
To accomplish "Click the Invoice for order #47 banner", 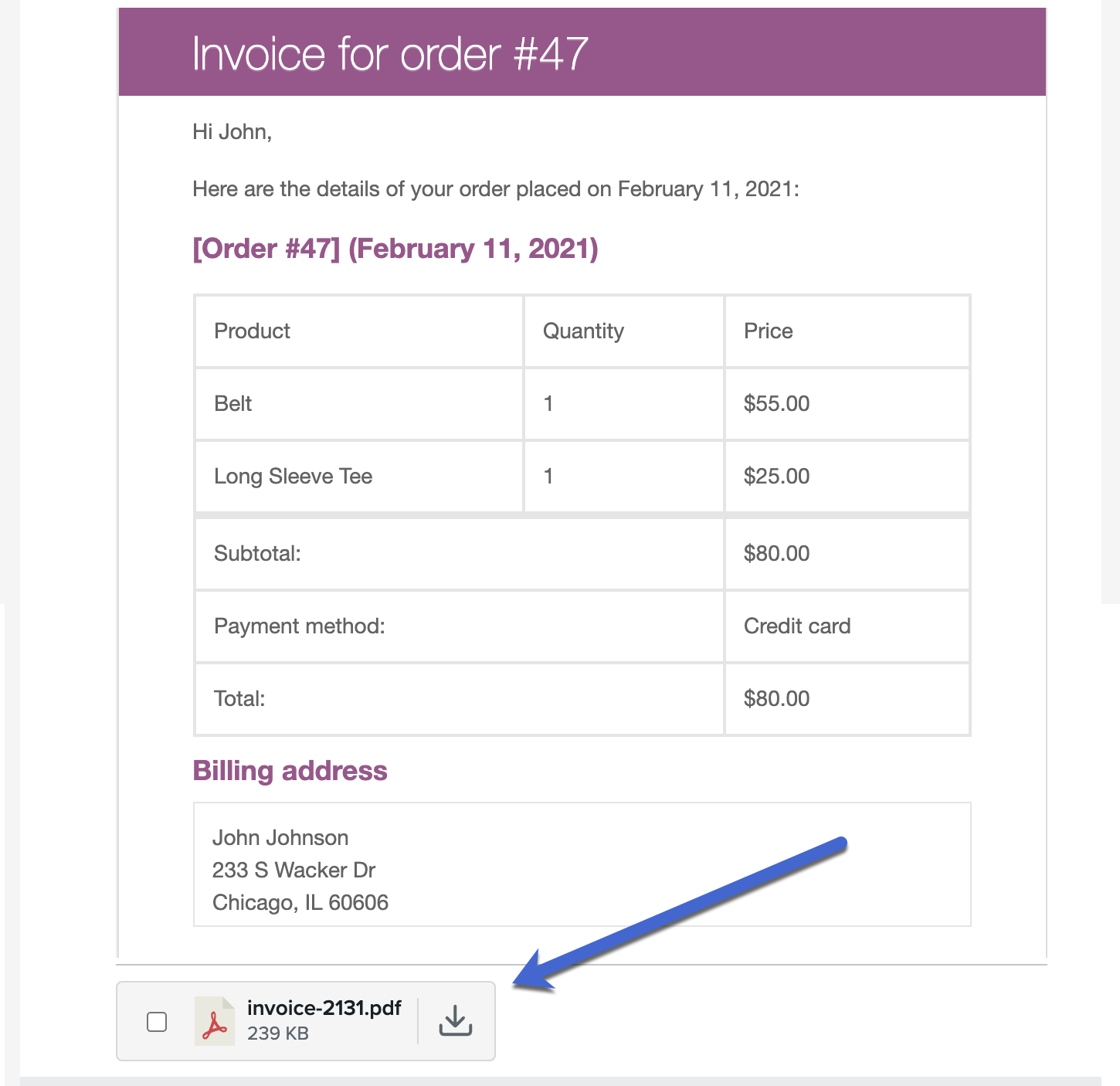I will pos(390,53).
